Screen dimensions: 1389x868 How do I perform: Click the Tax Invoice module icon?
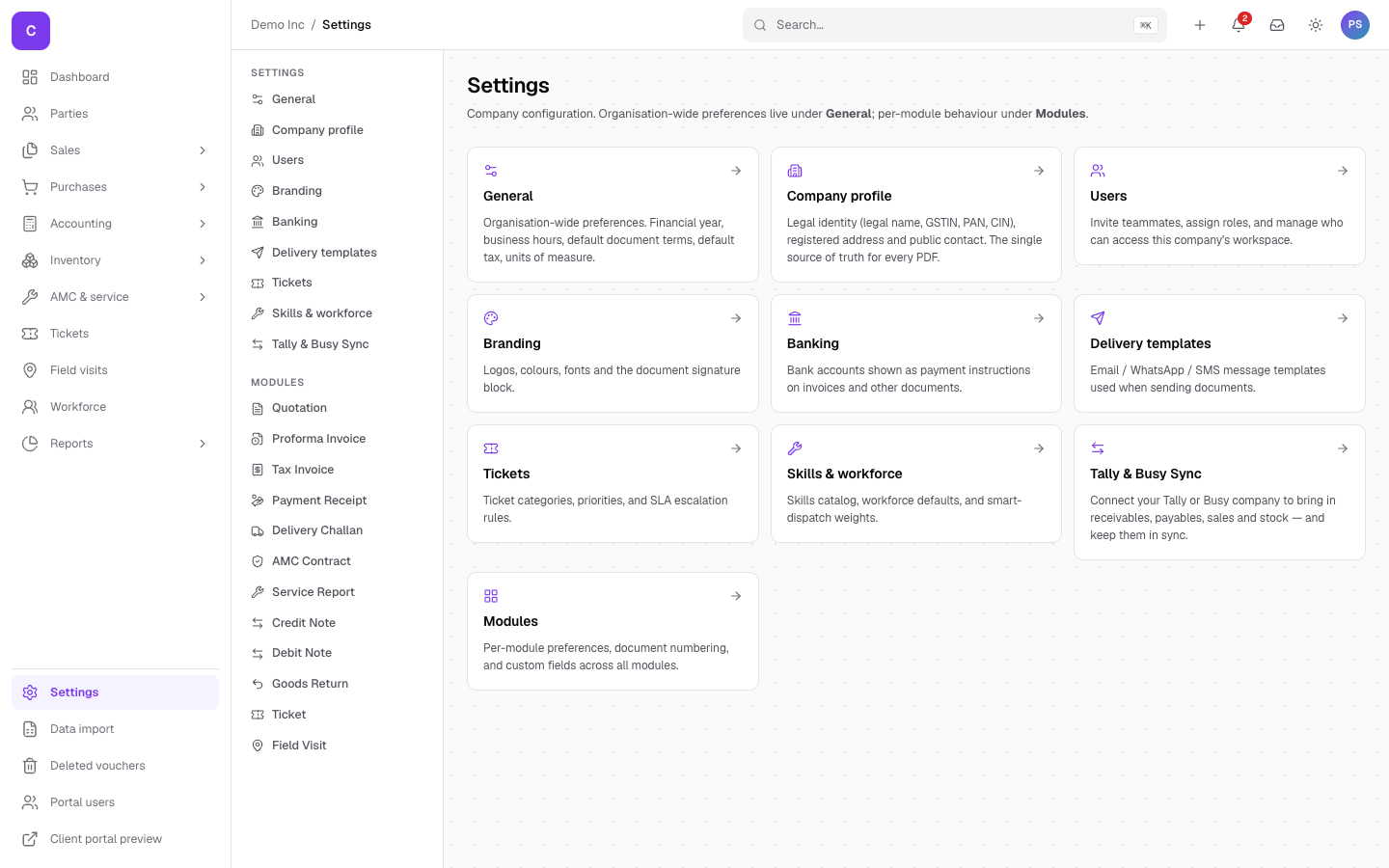click(x=258, y=470)
